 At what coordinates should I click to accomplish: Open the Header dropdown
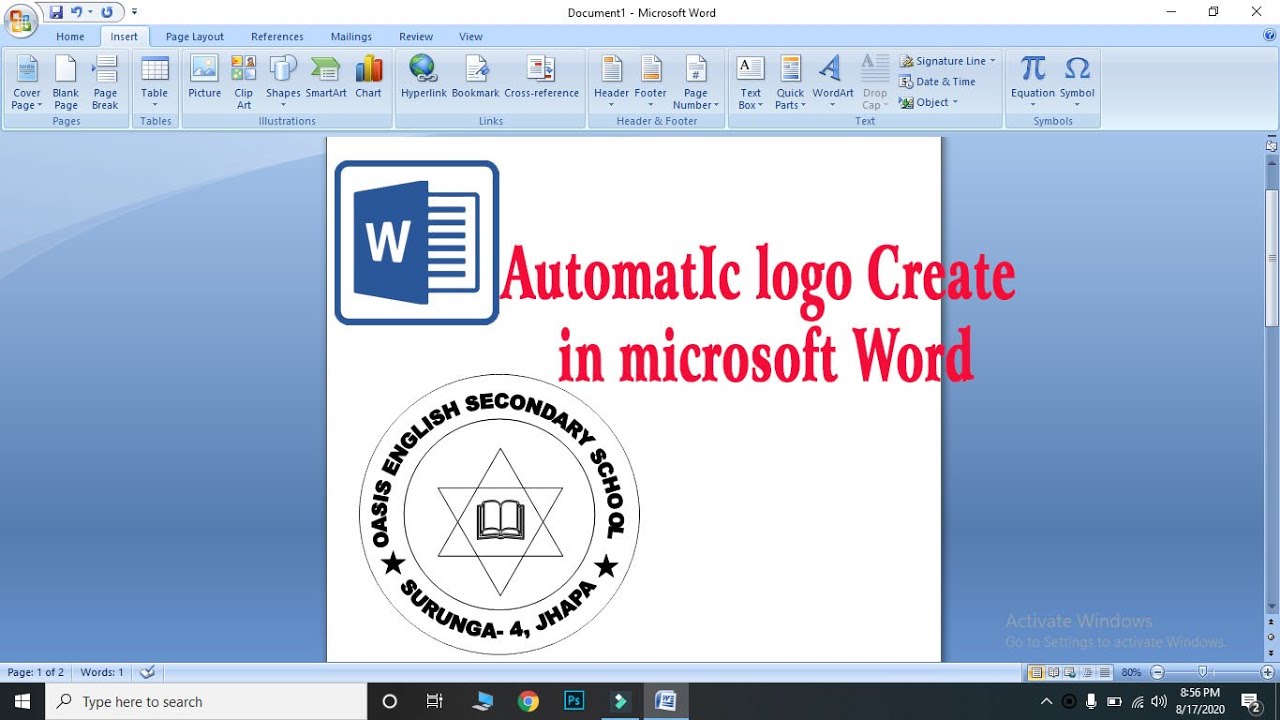[611, 82]
